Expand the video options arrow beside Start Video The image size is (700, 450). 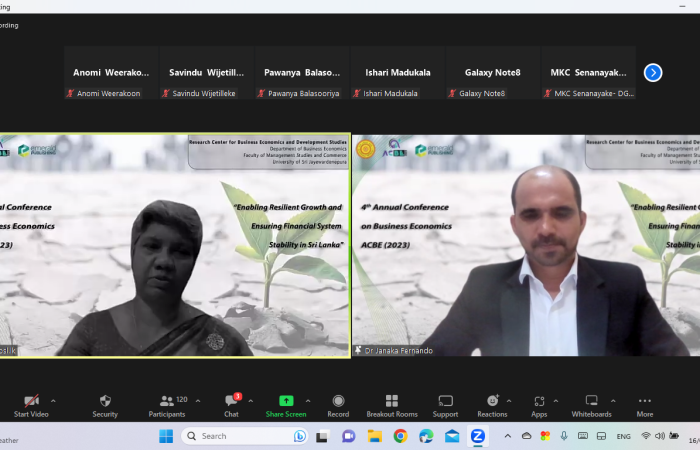[x=53, y=400]
